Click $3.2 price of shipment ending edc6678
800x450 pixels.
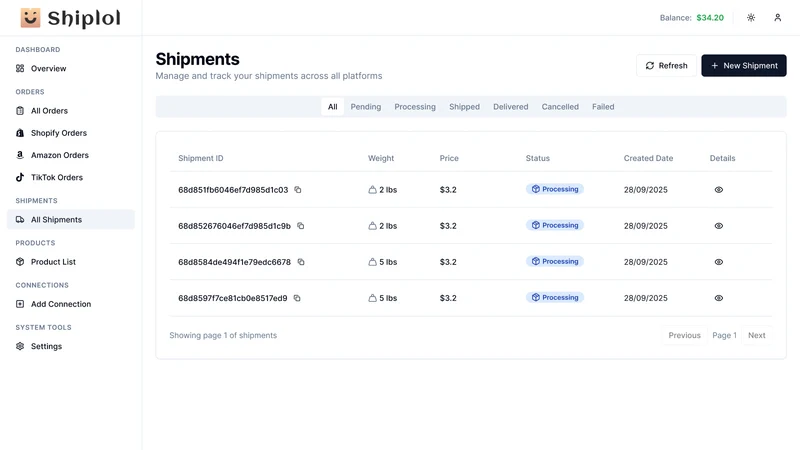[x=448, y=262]
